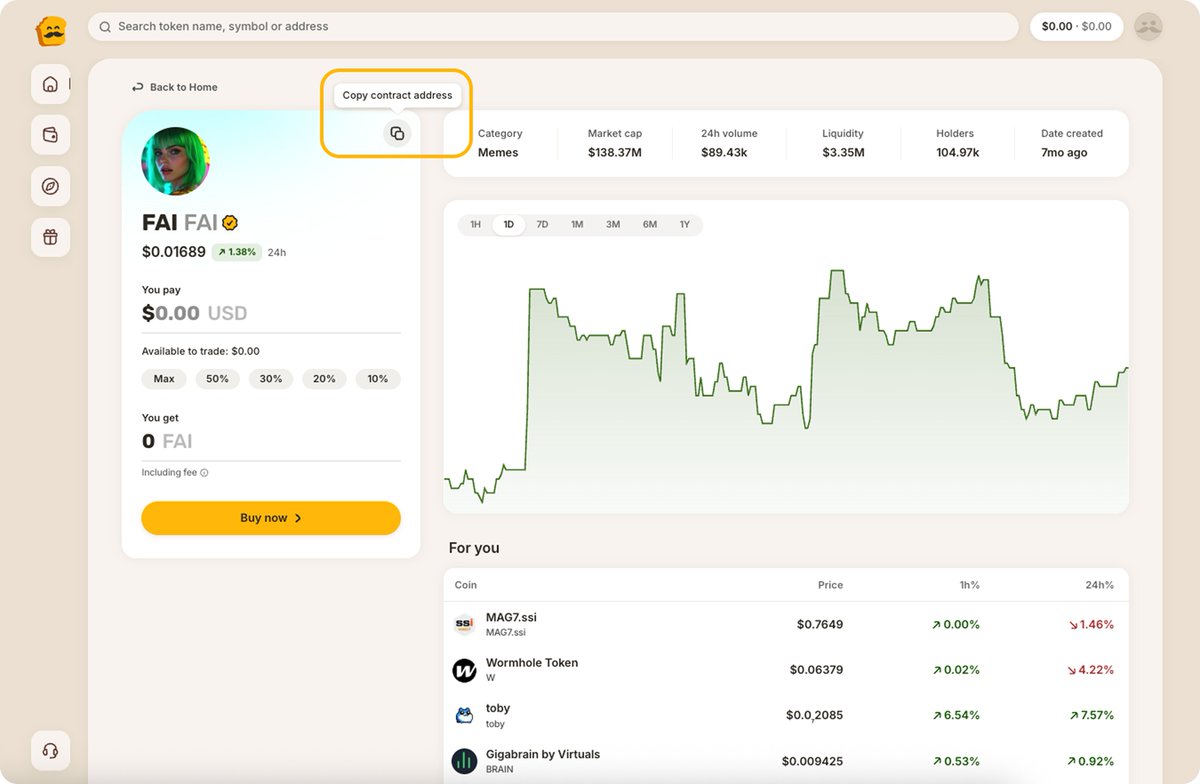Viewport: 1200px width, 784px height.
Task: Open the Gigabrain by Virtuals row name
Action: point(543,754)
